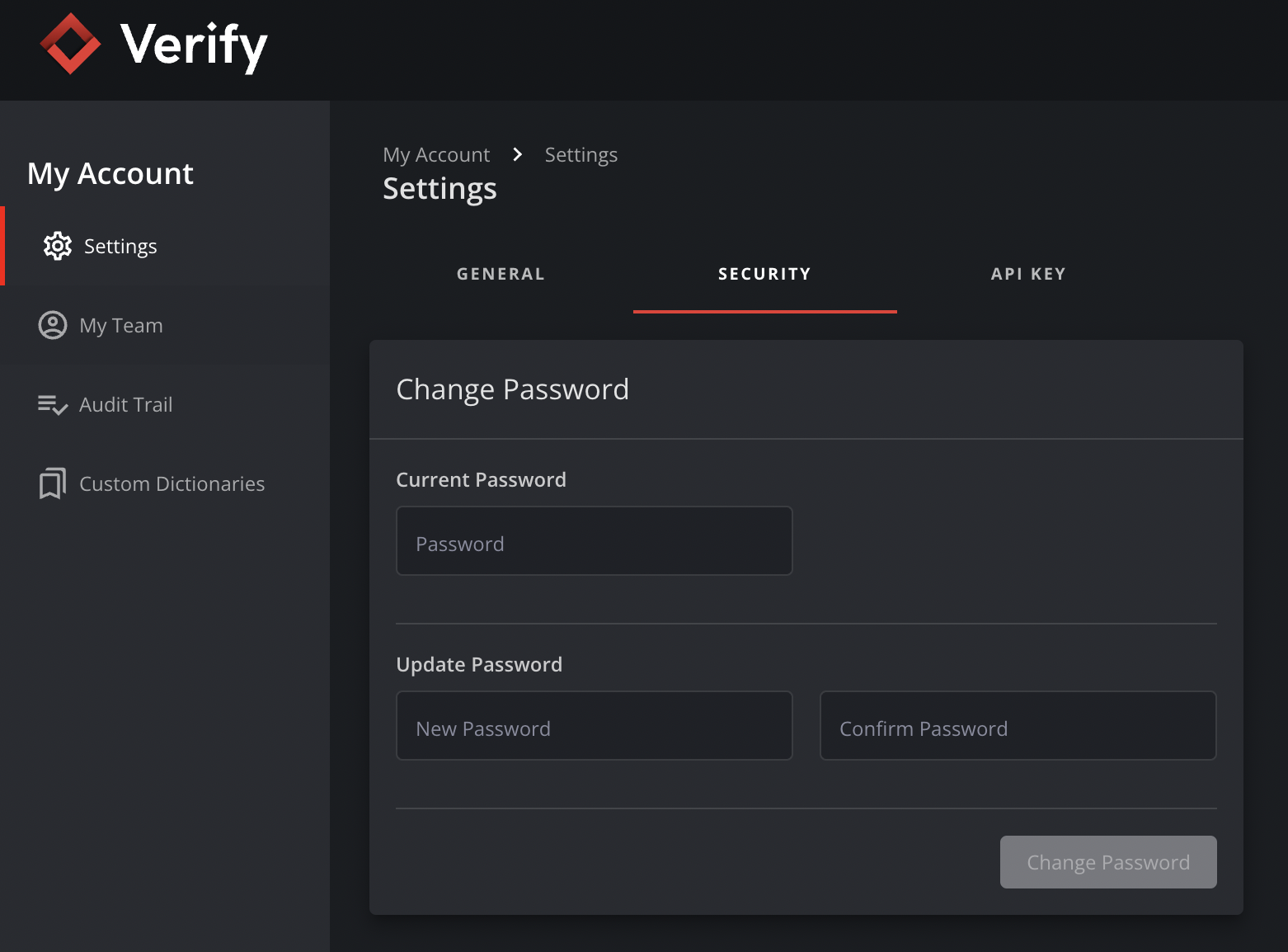
Task: Go to My Team in sidebar
Action: pyautogui.click(x=121, y=326)
